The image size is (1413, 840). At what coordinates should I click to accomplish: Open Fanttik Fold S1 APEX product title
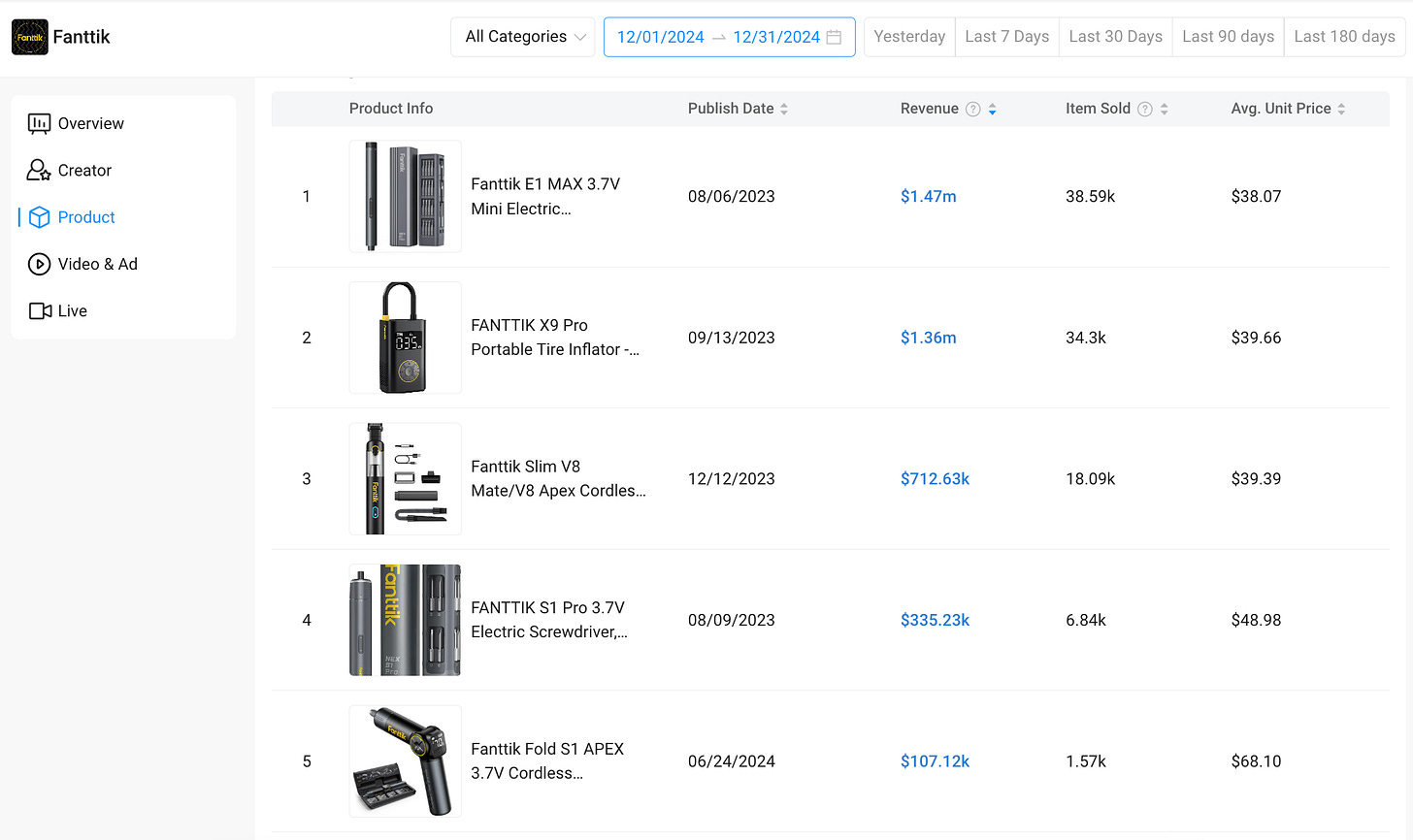tap(547, 761)
